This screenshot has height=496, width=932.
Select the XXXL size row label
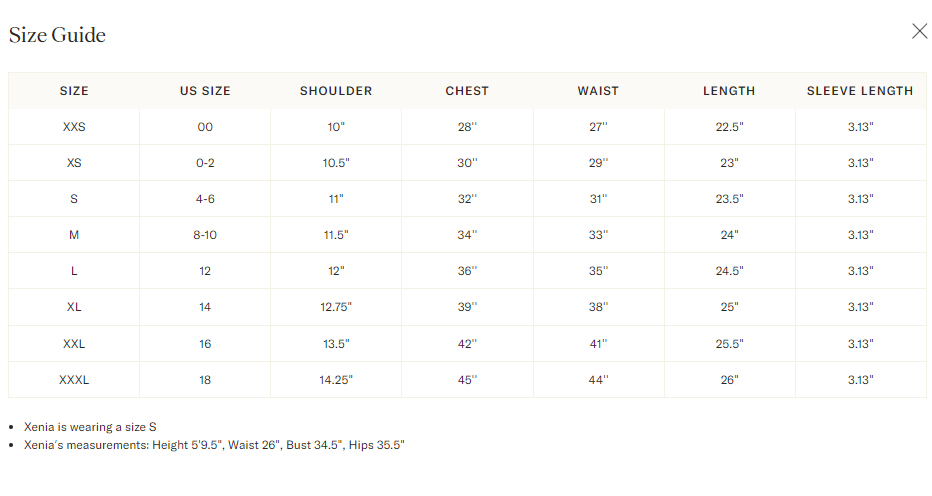[74, 379]
